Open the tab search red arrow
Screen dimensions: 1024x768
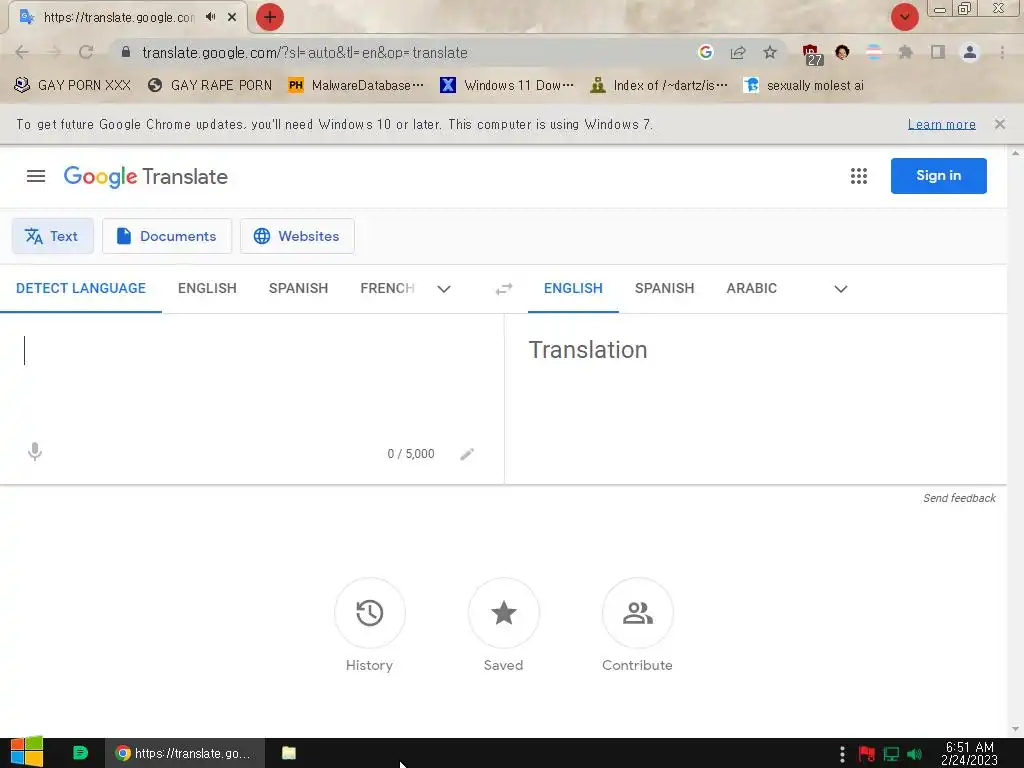tap(904, 17)
